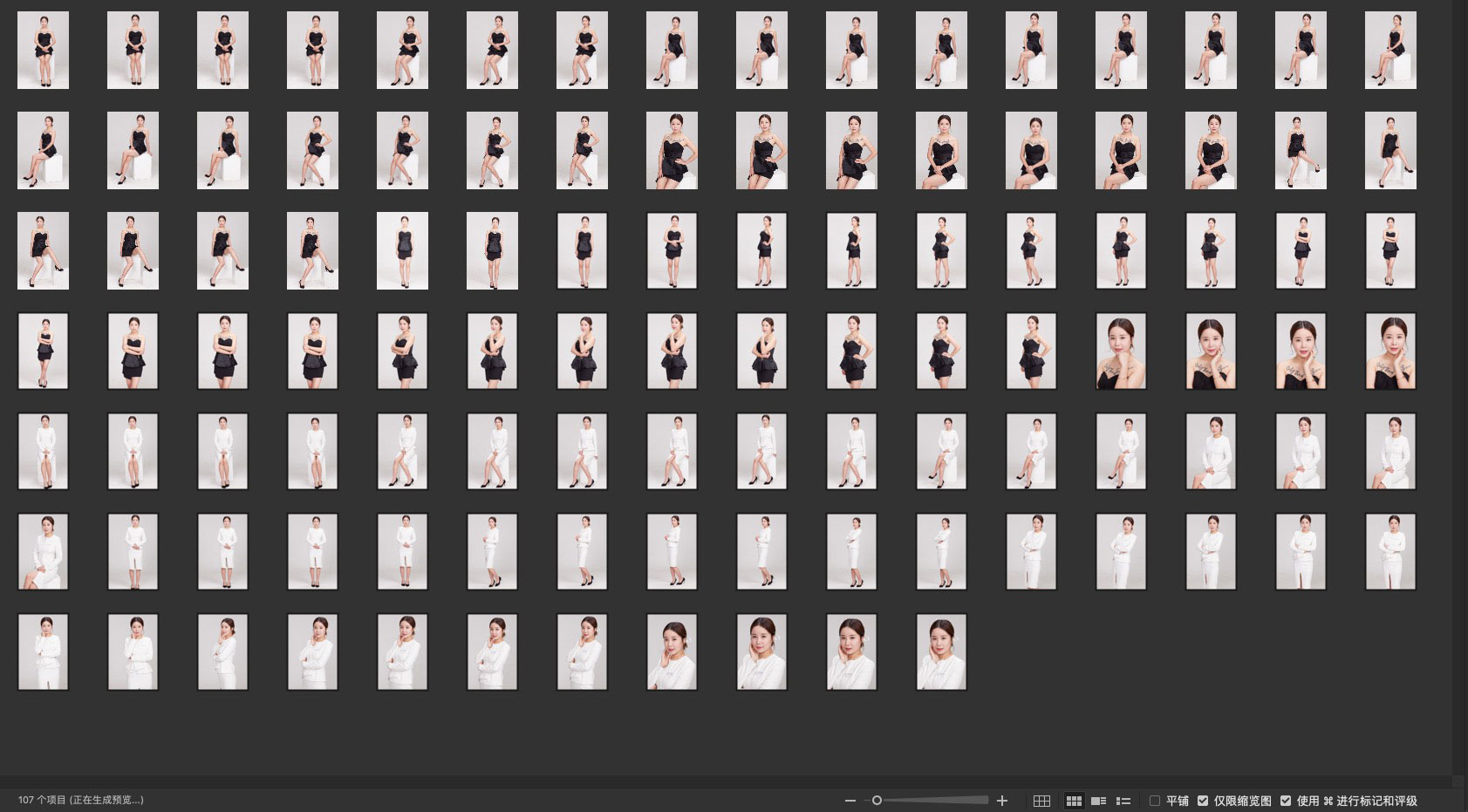Viewport: 1468px width, 812px height.
Task: Enable the 平铺 checkbox
Action: tap(1155, 801)
